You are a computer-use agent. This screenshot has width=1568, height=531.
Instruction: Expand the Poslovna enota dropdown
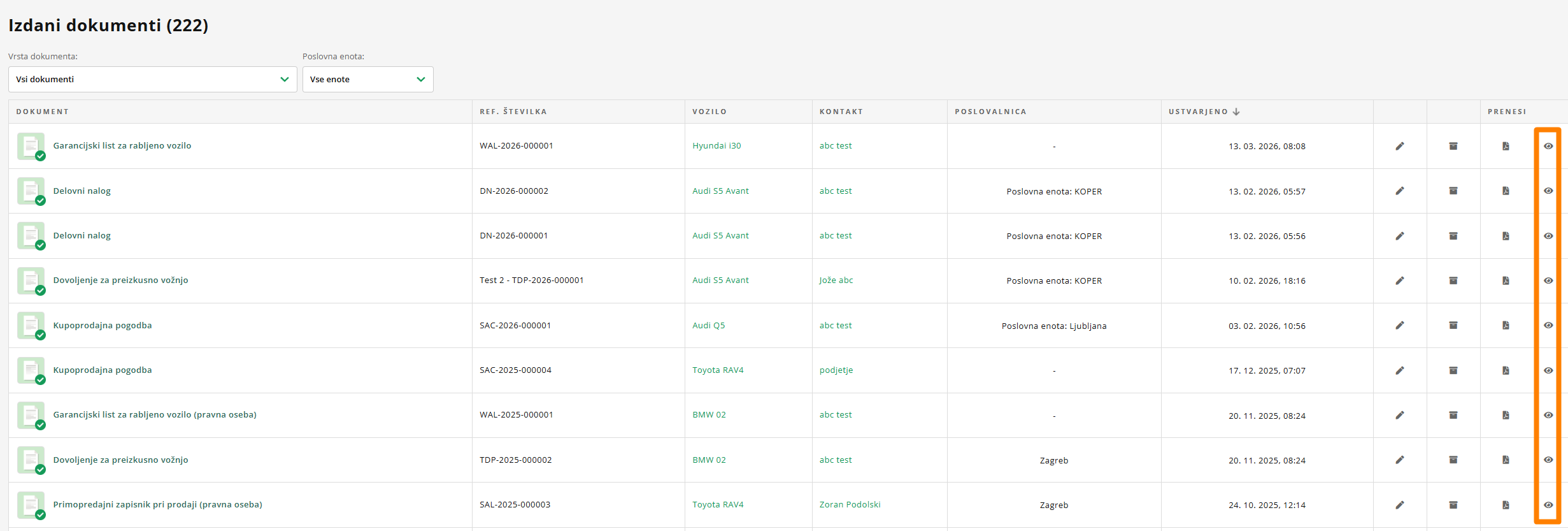(367, 80)
